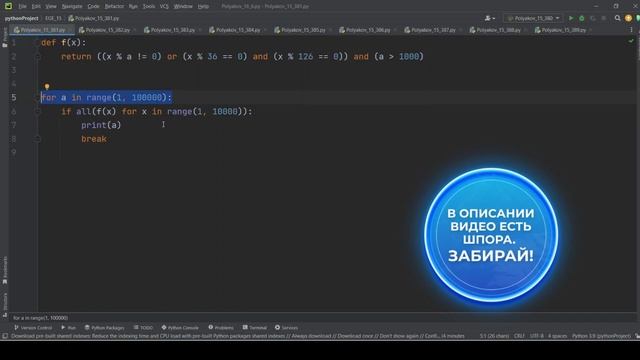640x360 pixels.
Task: Open the Version Control tool window
Action: [33, 327]
